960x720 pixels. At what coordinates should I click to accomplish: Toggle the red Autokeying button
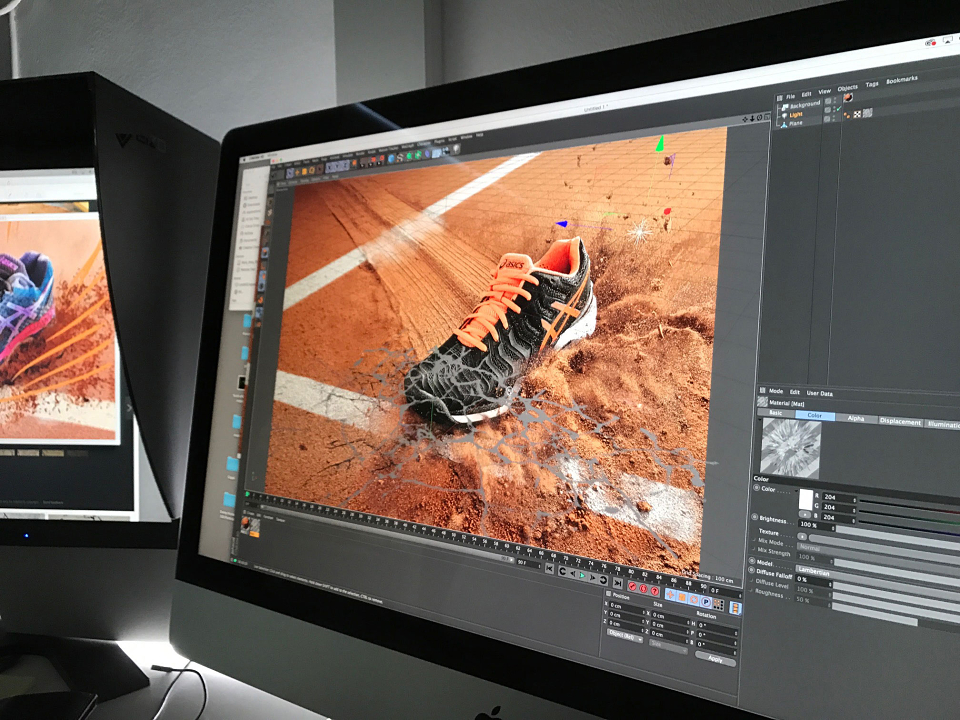[x=643, y=588]
